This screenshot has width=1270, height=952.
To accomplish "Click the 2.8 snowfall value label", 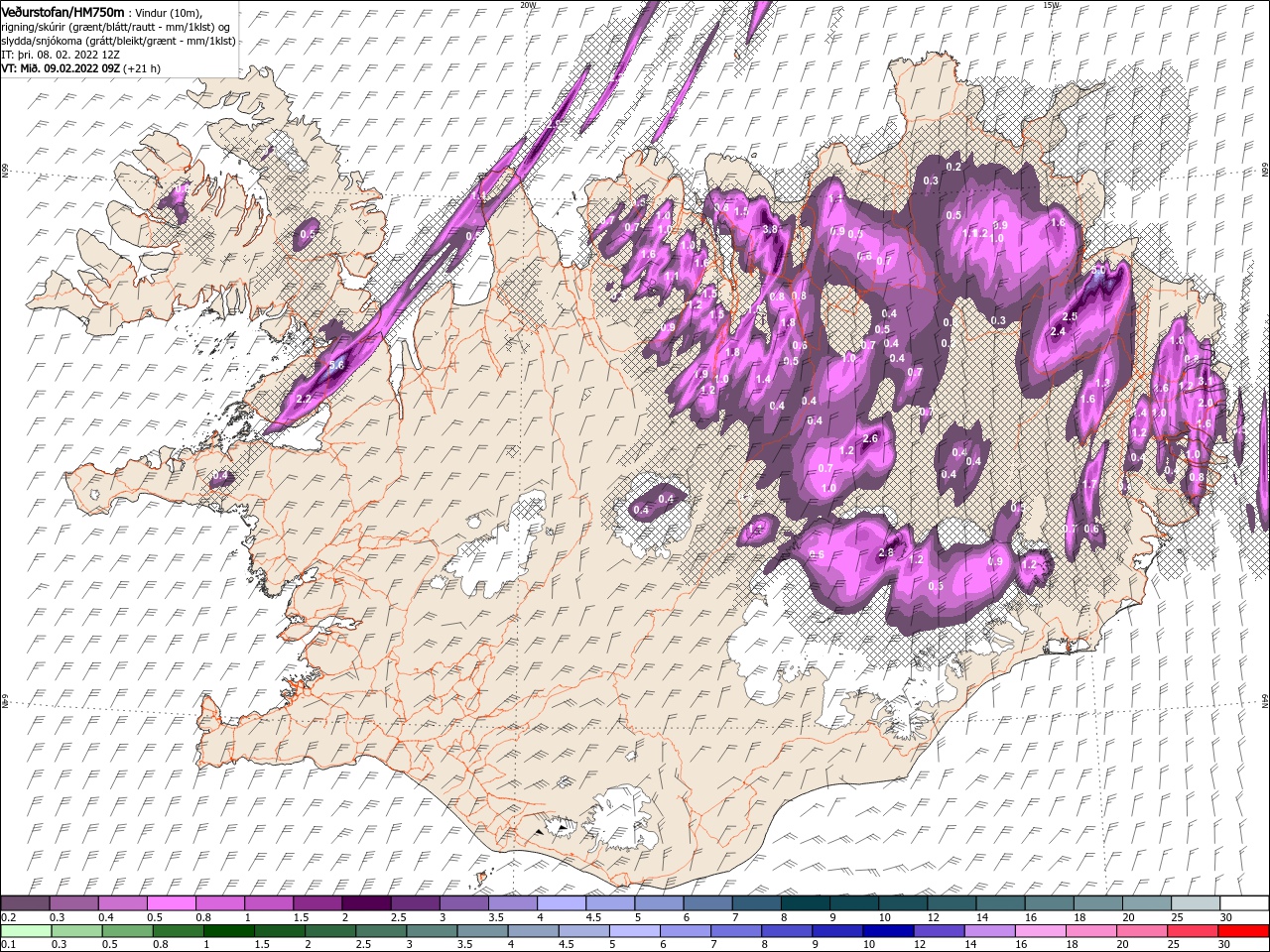I will point(886,553).
